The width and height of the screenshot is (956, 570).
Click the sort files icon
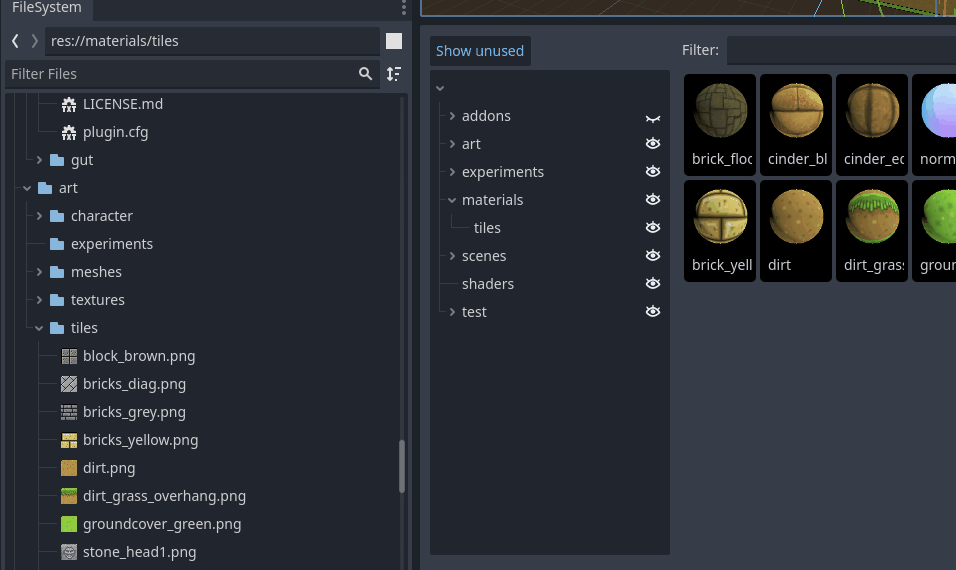click(394, 74)
